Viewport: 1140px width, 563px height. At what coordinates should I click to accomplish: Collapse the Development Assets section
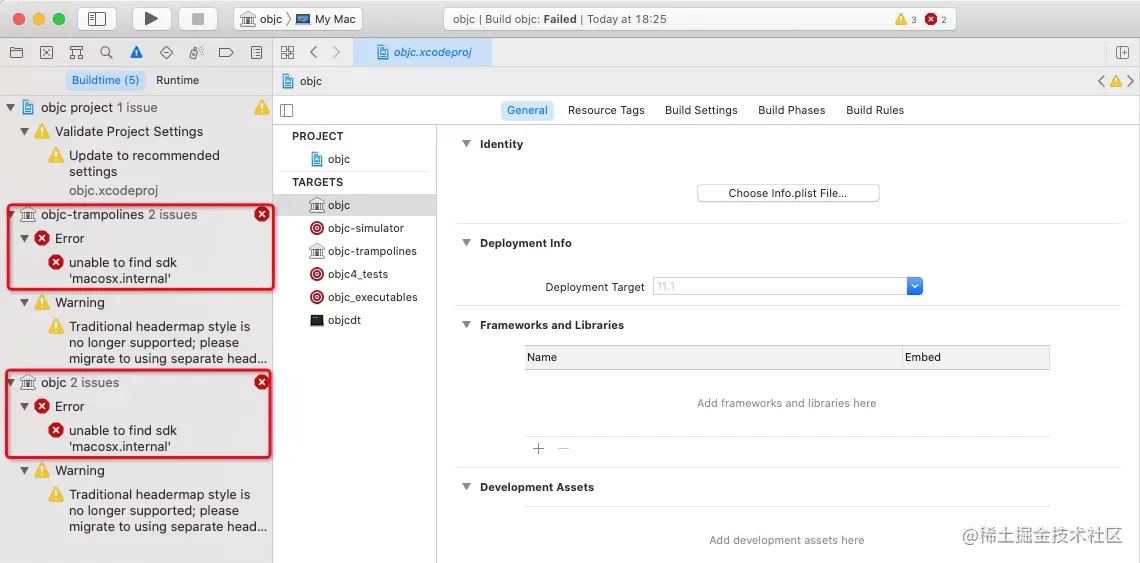tap(466, 487)
